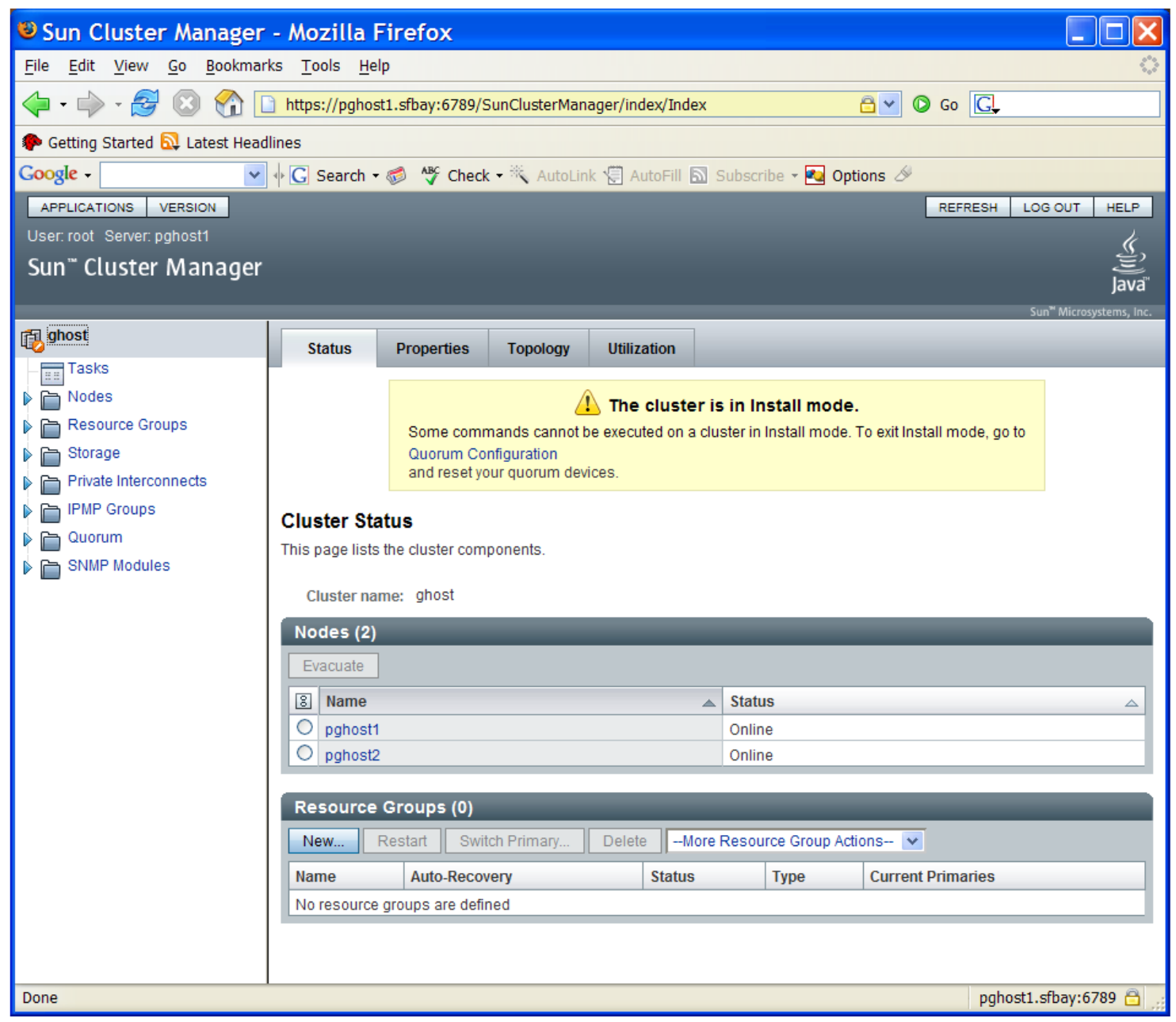Reload the page with the refresh icon

click(x=145, y=103)
